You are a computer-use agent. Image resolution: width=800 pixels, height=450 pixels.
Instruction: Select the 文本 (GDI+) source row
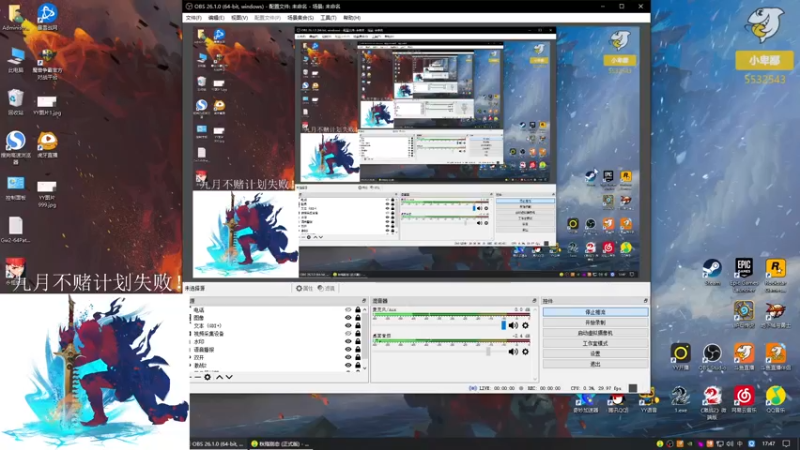tap(278, 326)
